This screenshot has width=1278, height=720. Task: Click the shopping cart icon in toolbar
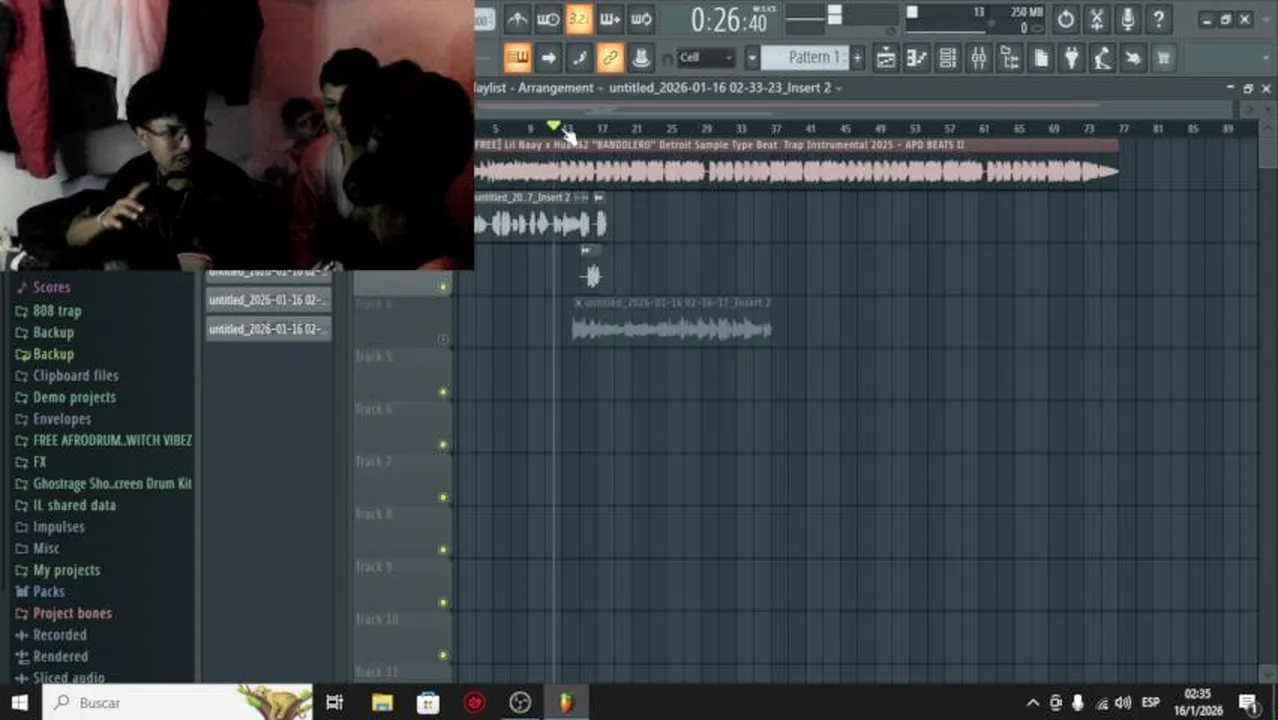pos(1163,58)
